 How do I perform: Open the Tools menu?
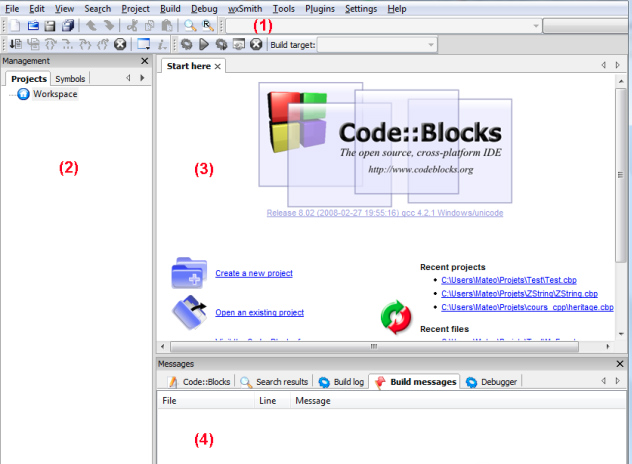point(283,8)
